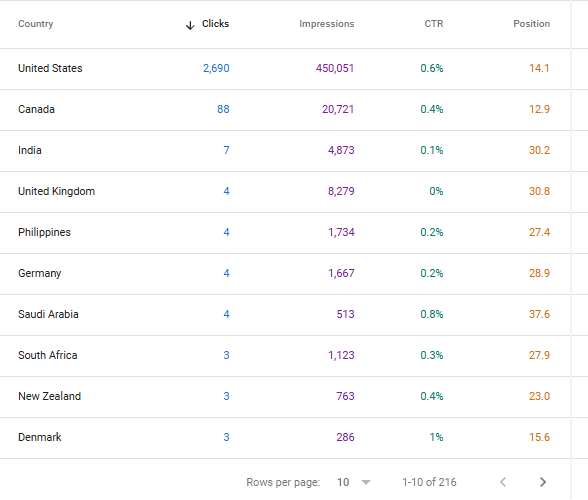Click the 15.6 position value
Screen dimensions: 588x500
[x=539, y=437]
